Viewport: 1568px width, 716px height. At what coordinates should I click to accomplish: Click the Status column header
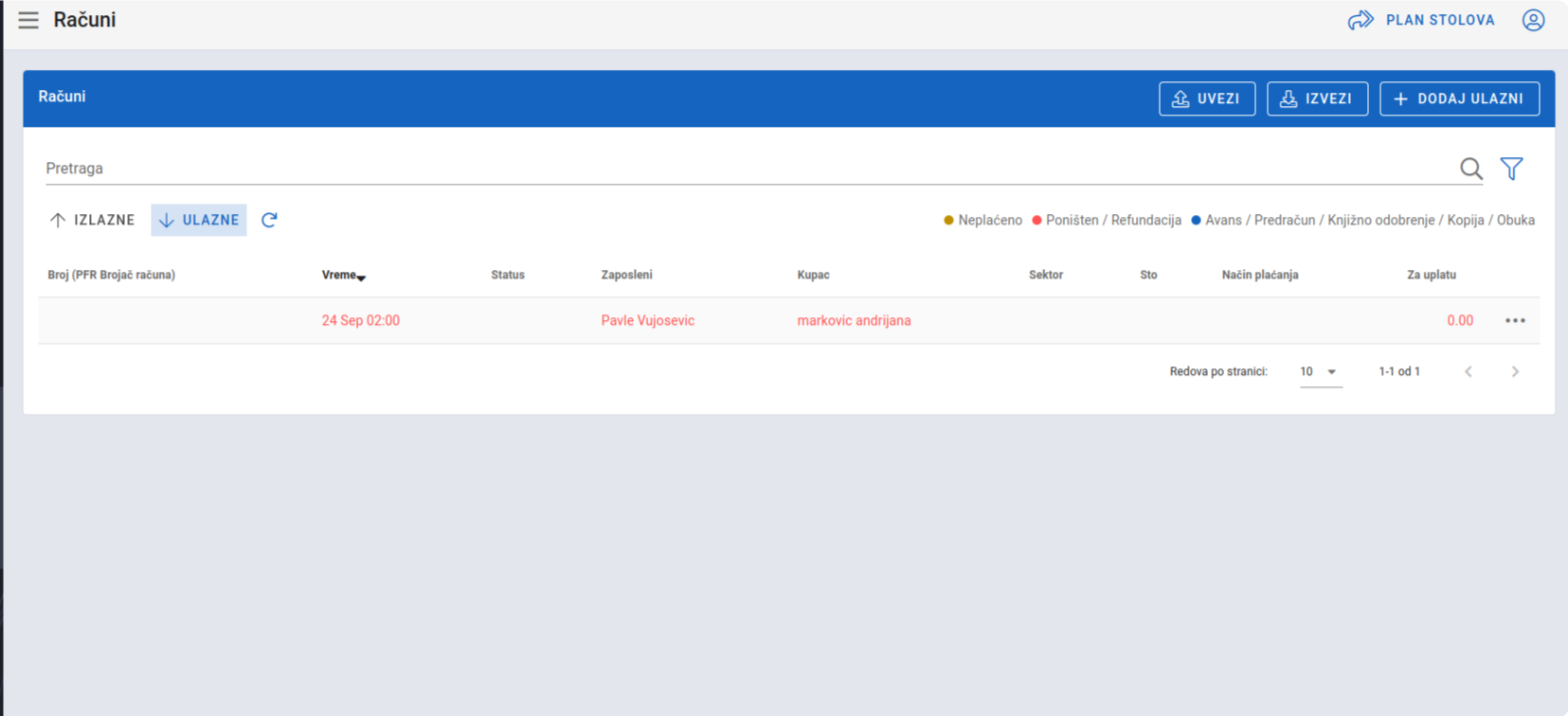pyautogui.click(x=508, y=276)
